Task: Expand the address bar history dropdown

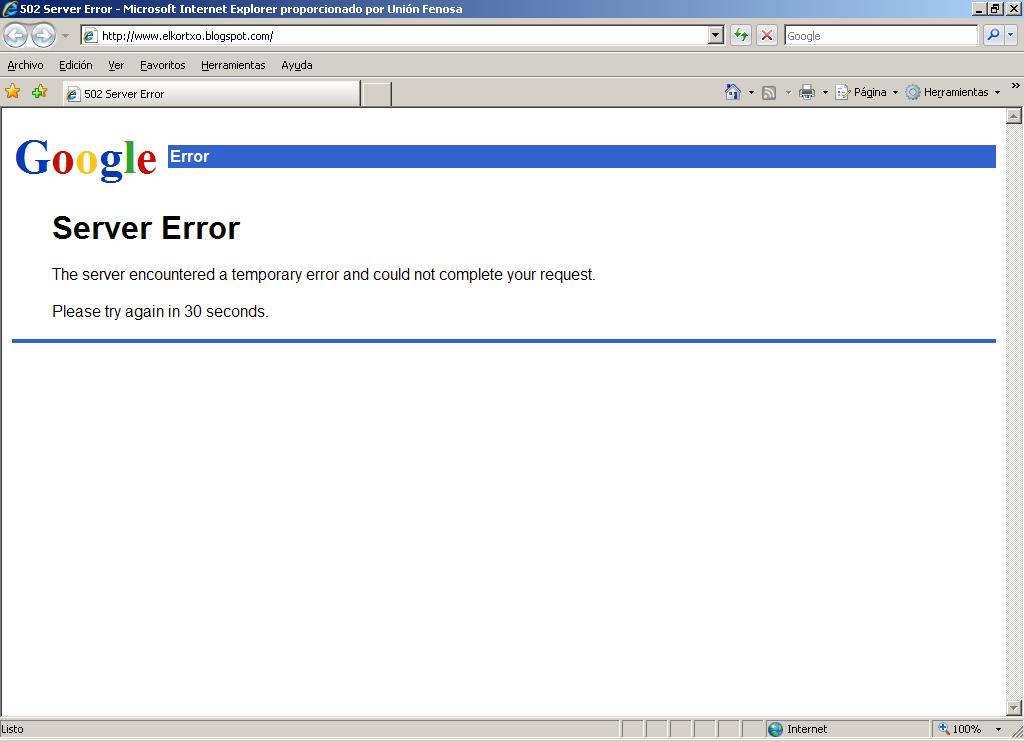Action: coord(716,35)
